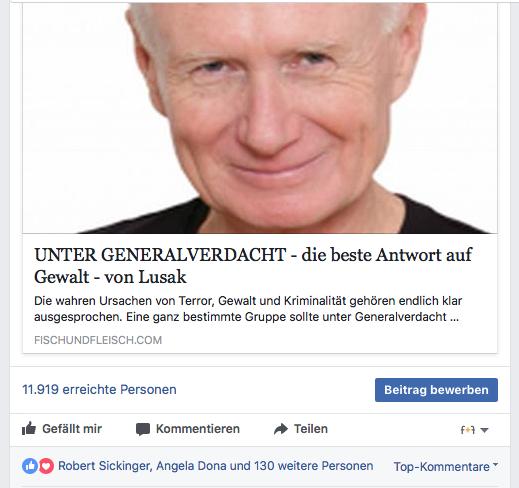Click the profile identity selector icon
The width and height of the screenshot is (519, 488).
point(467,430)
